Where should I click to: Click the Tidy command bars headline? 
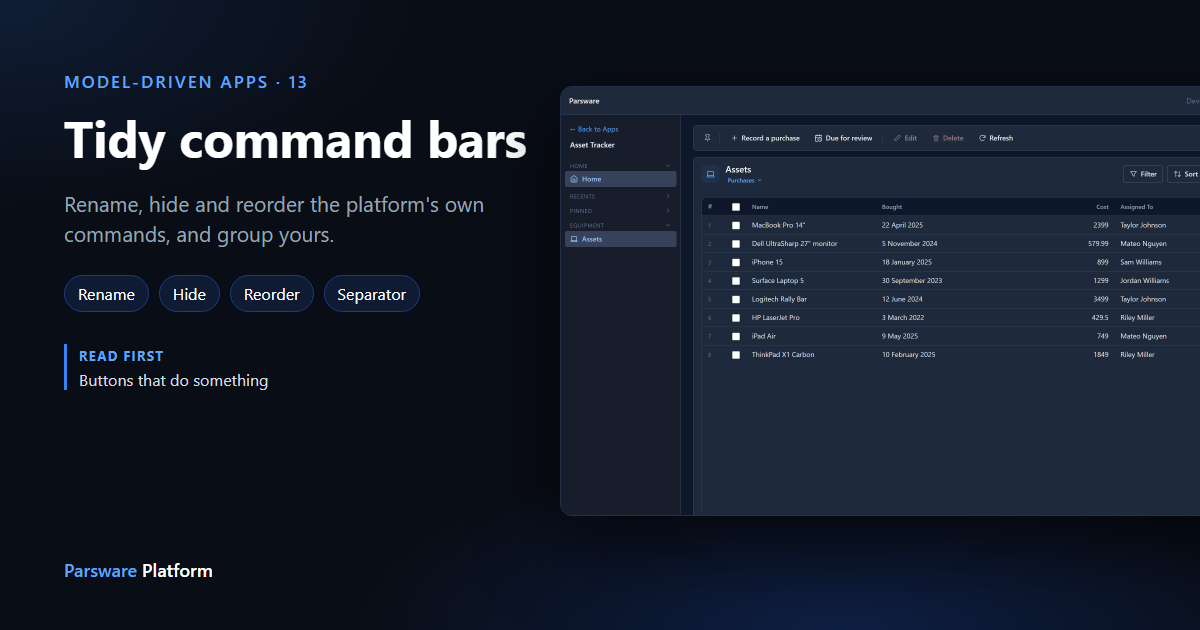tap(295, 140)
